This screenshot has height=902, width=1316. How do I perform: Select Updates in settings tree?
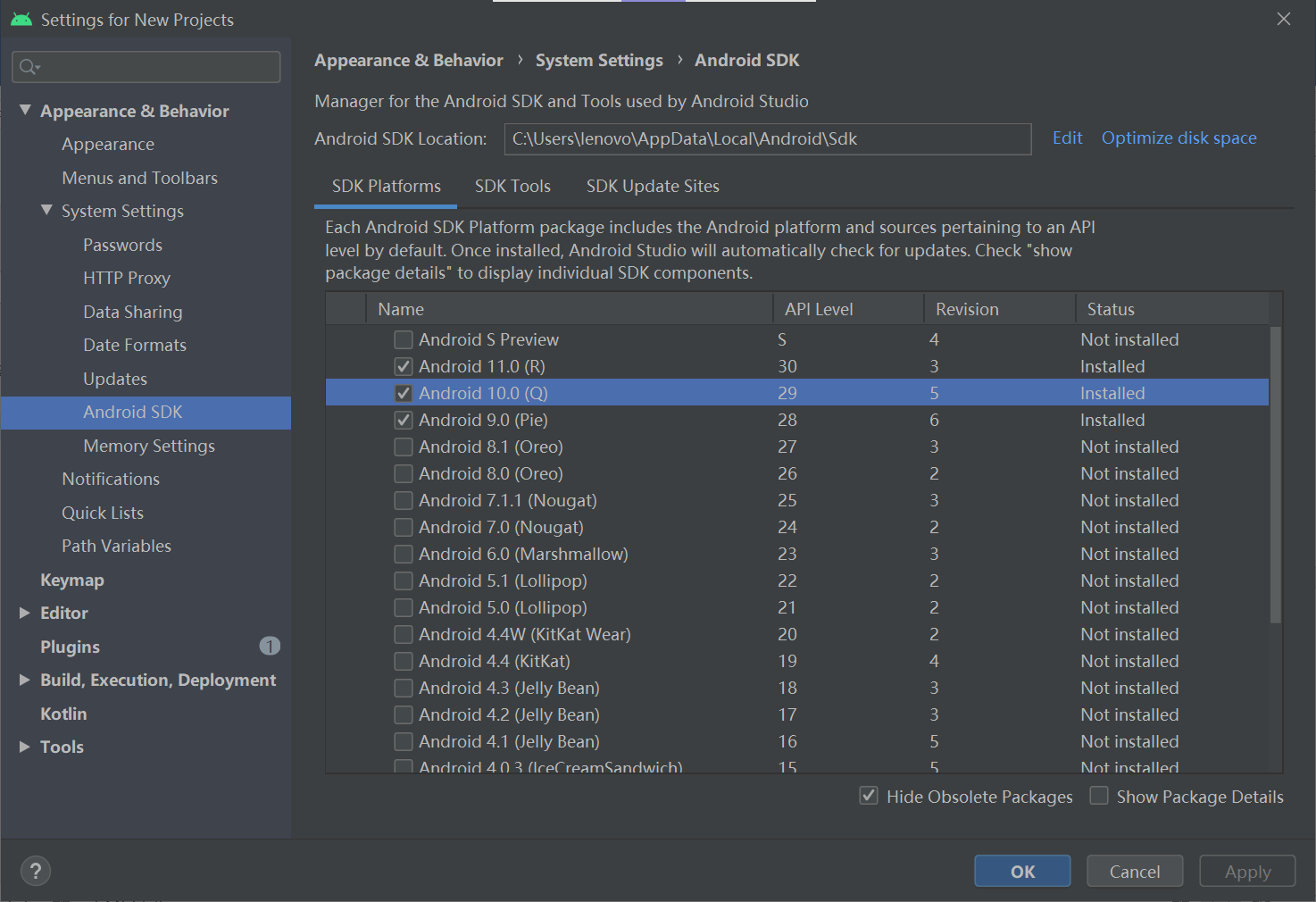(x=115, y=379)
